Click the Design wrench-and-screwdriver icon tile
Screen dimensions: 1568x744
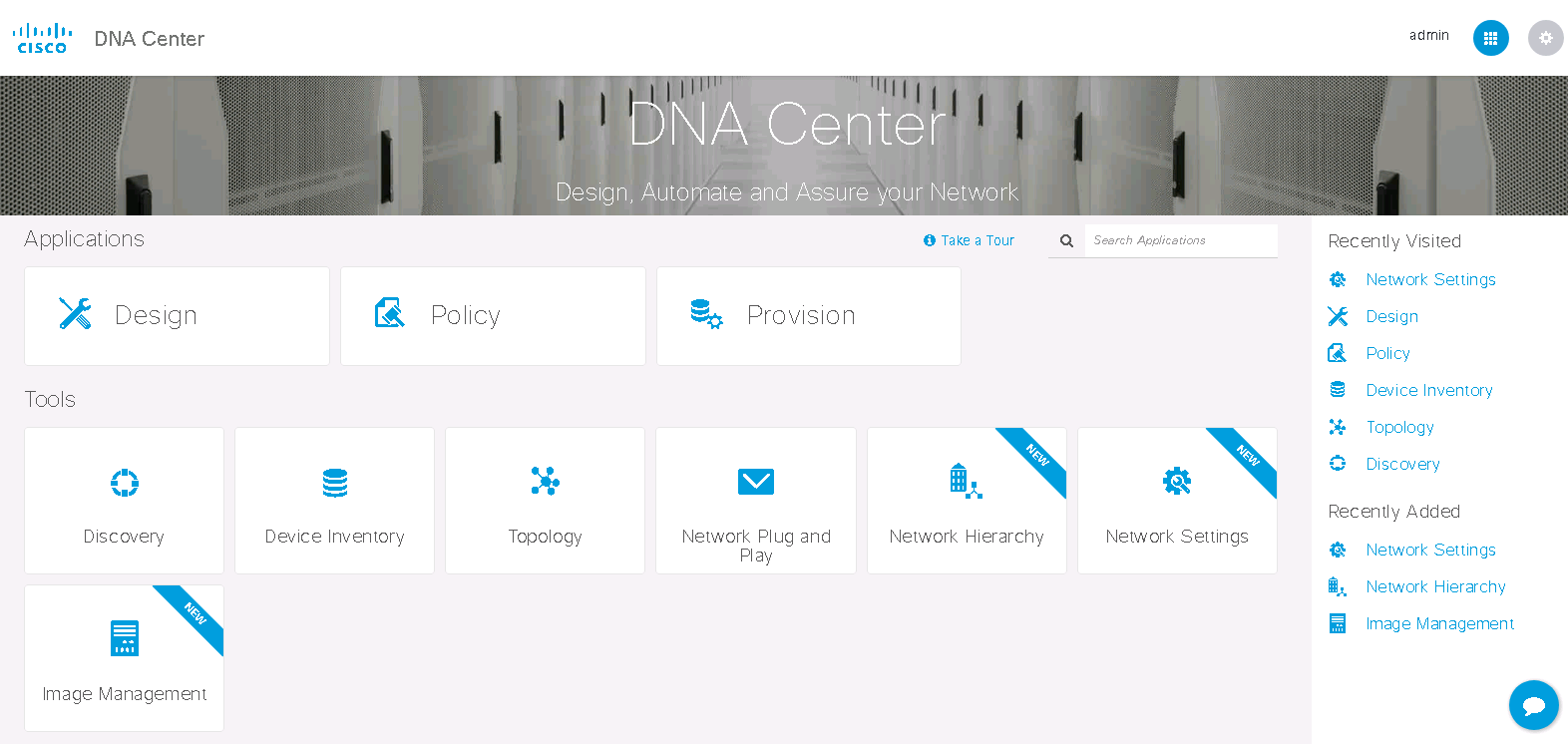point(75,314)
